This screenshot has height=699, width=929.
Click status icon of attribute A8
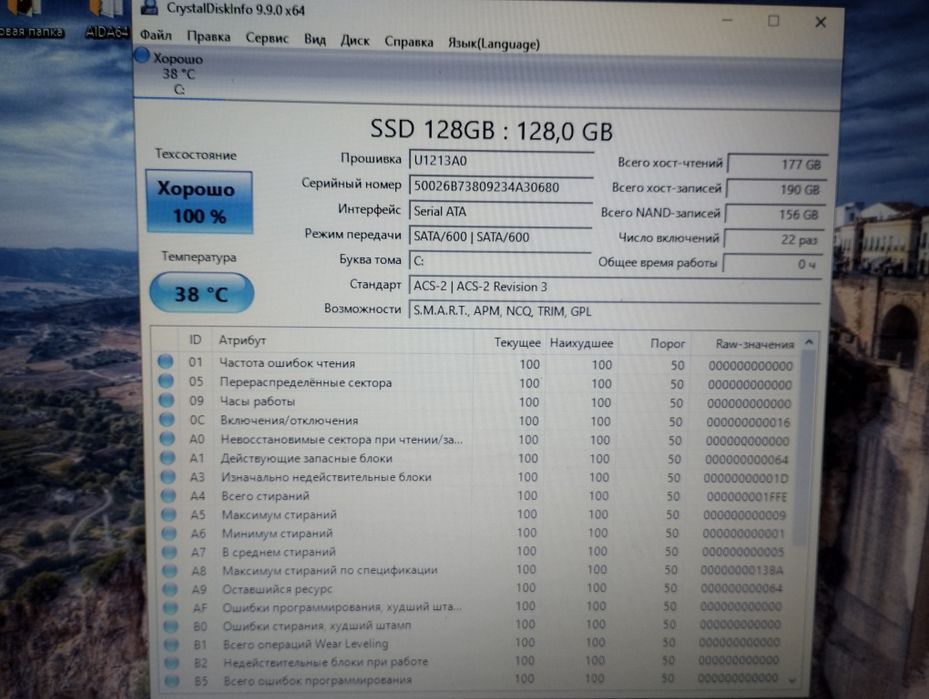pos(170,570)
